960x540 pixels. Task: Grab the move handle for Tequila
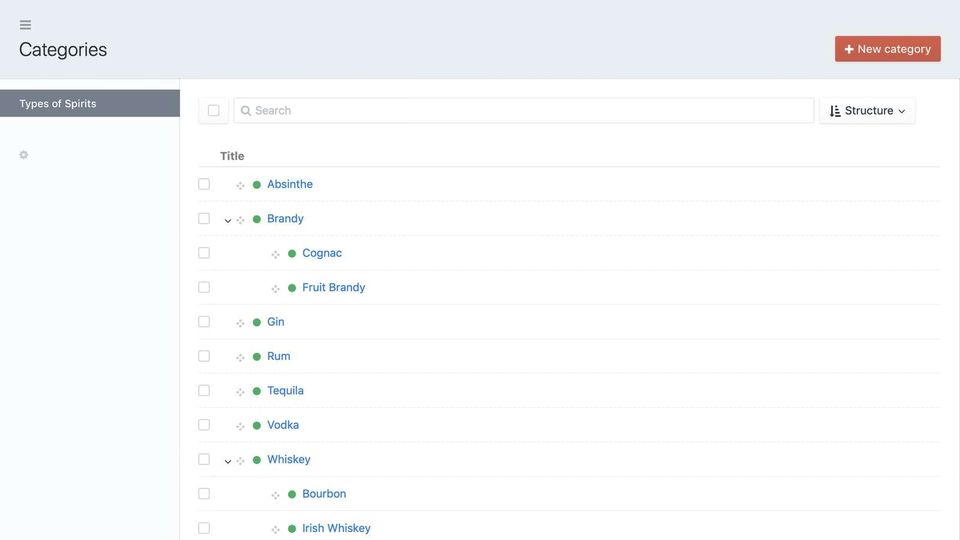(240, 391)
